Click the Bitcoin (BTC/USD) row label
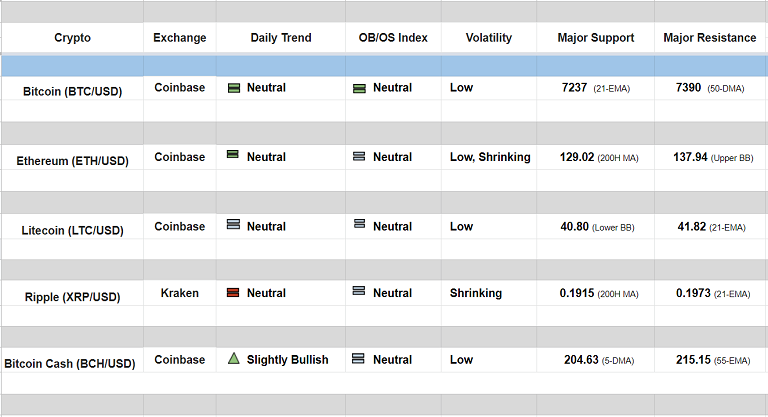768x417 pixels. [73, 91]
